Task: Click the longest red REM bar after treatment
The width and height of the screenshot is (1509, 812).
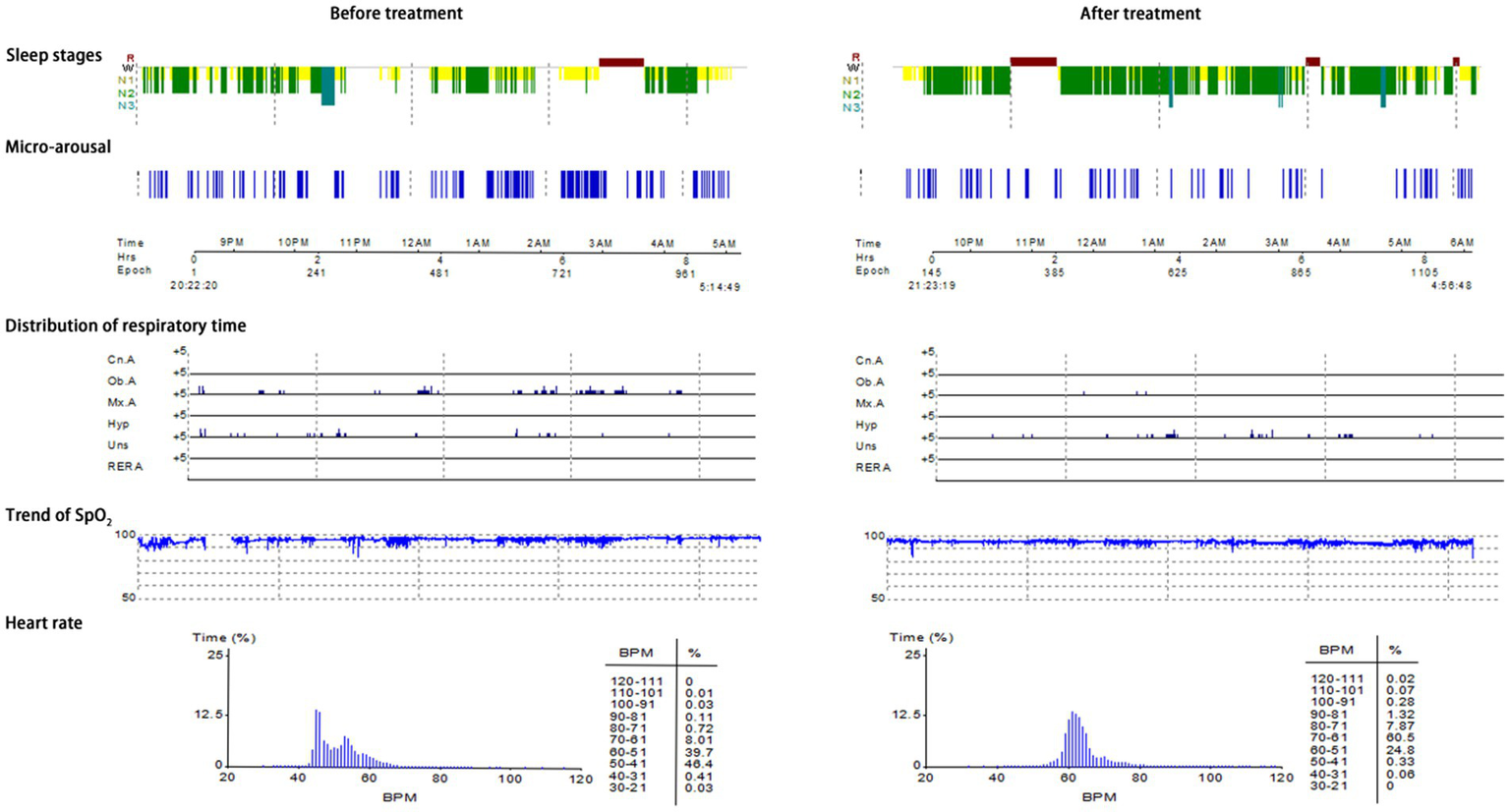Action: click(1033, 62)
